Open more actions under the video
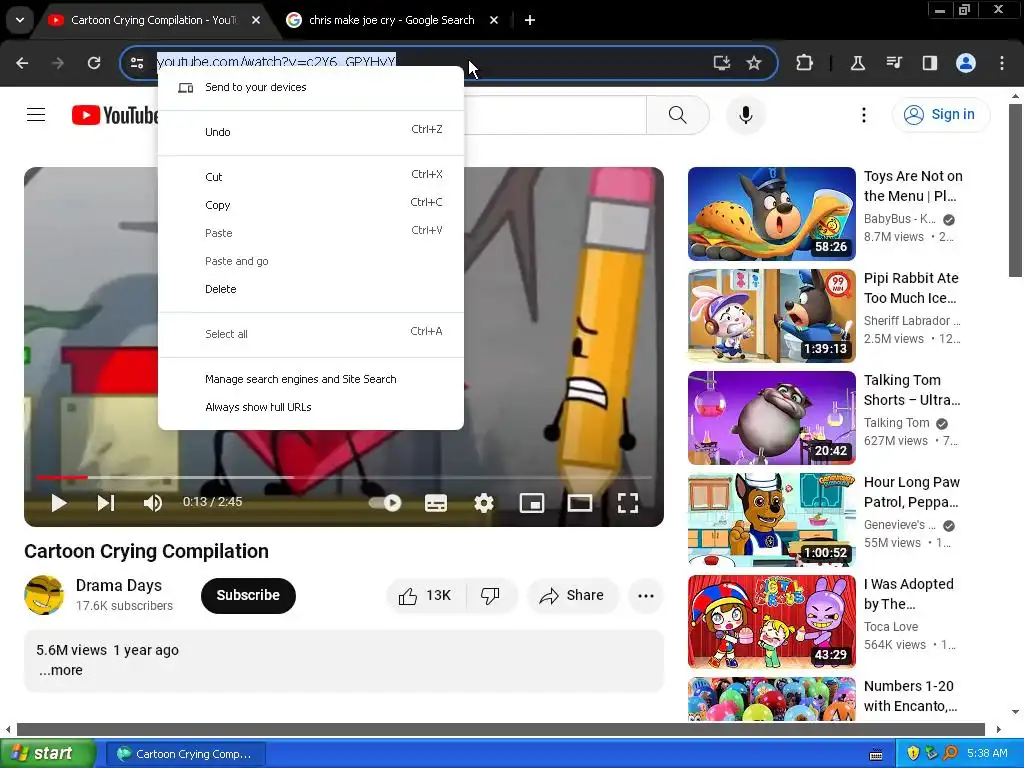Screen dimensions: 1024x768 point(646,596)
